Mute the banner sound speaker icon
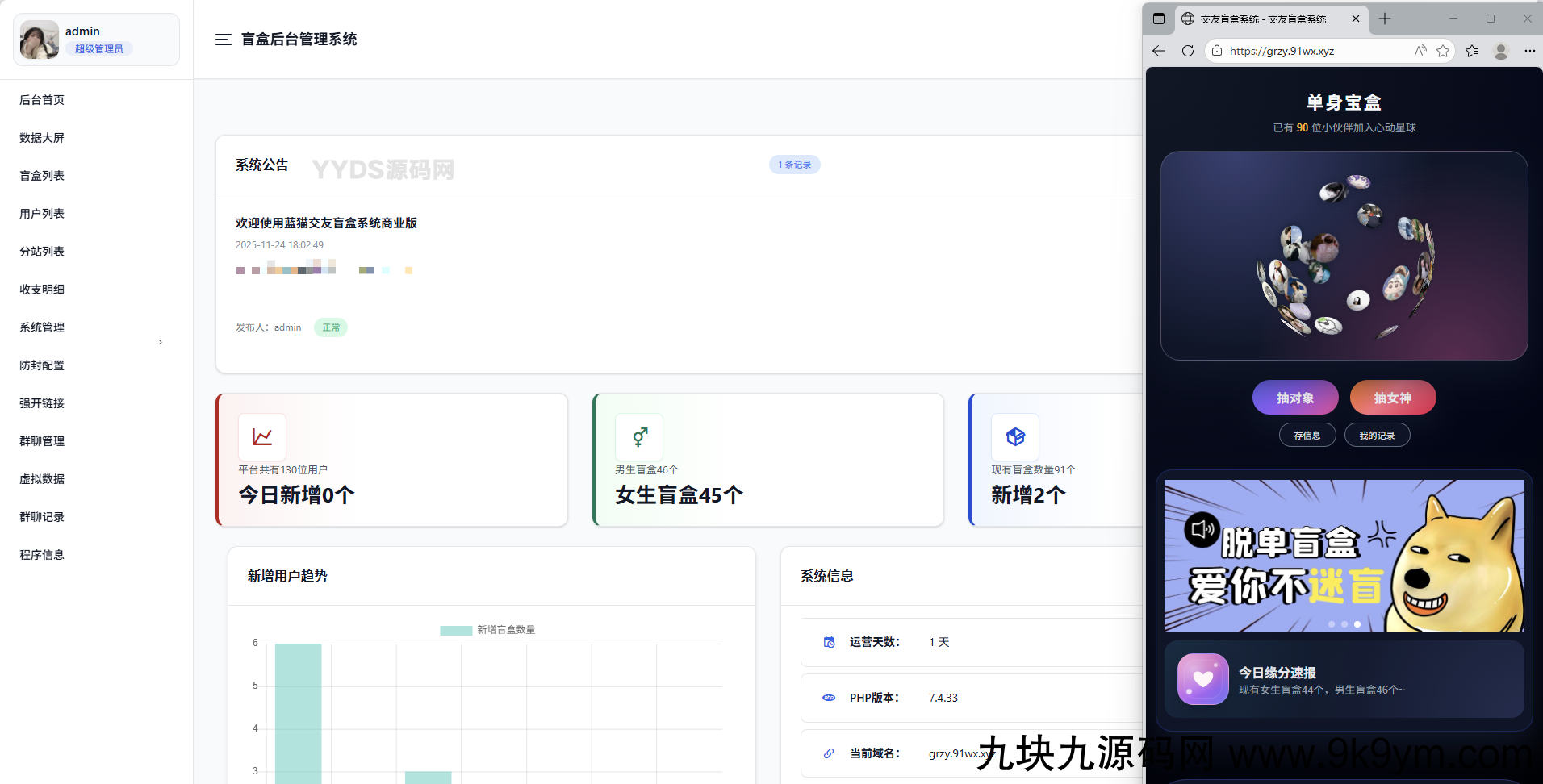Viewport: 1543px width, 784px height. (1202, 530)
